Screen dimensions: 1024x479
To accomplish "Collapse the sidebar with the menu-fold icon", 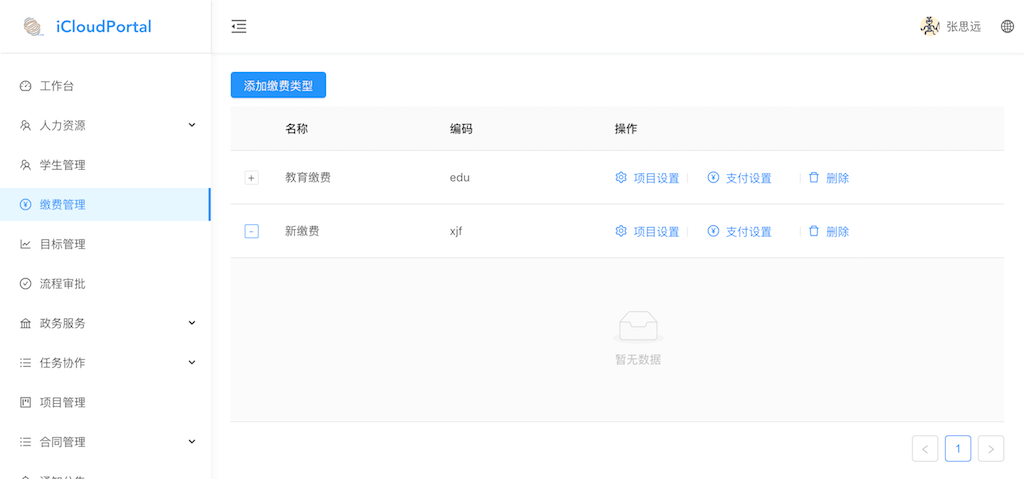I will tap(239, 27).
